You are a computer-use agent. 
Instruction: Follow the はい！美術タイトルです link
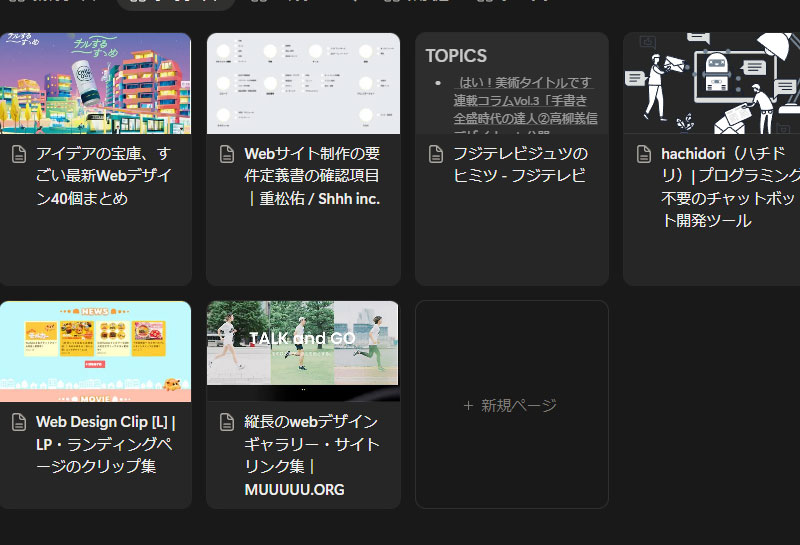click(x=524, y=82)
